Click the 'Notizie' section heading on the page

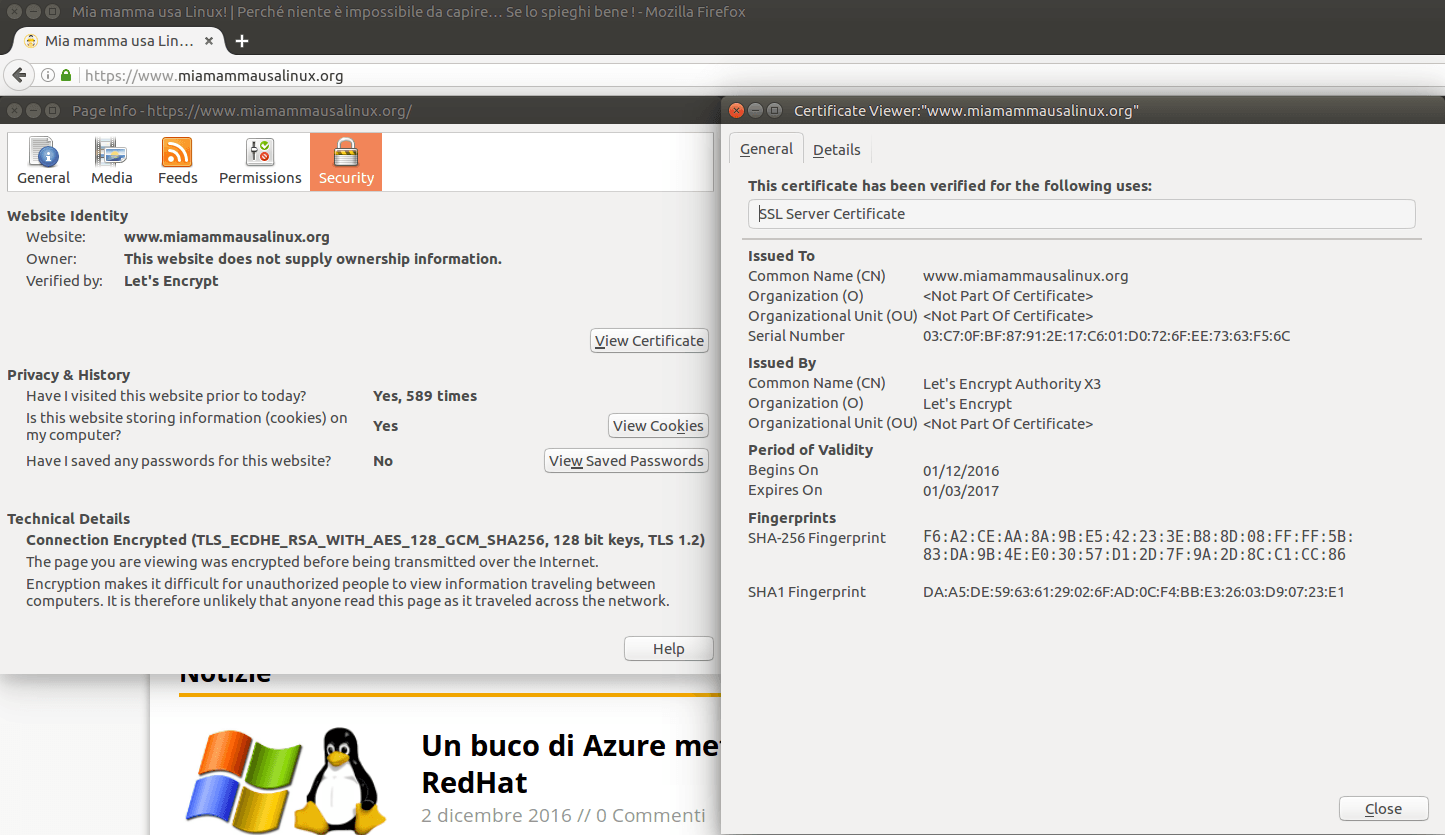[x=225, y=676]
